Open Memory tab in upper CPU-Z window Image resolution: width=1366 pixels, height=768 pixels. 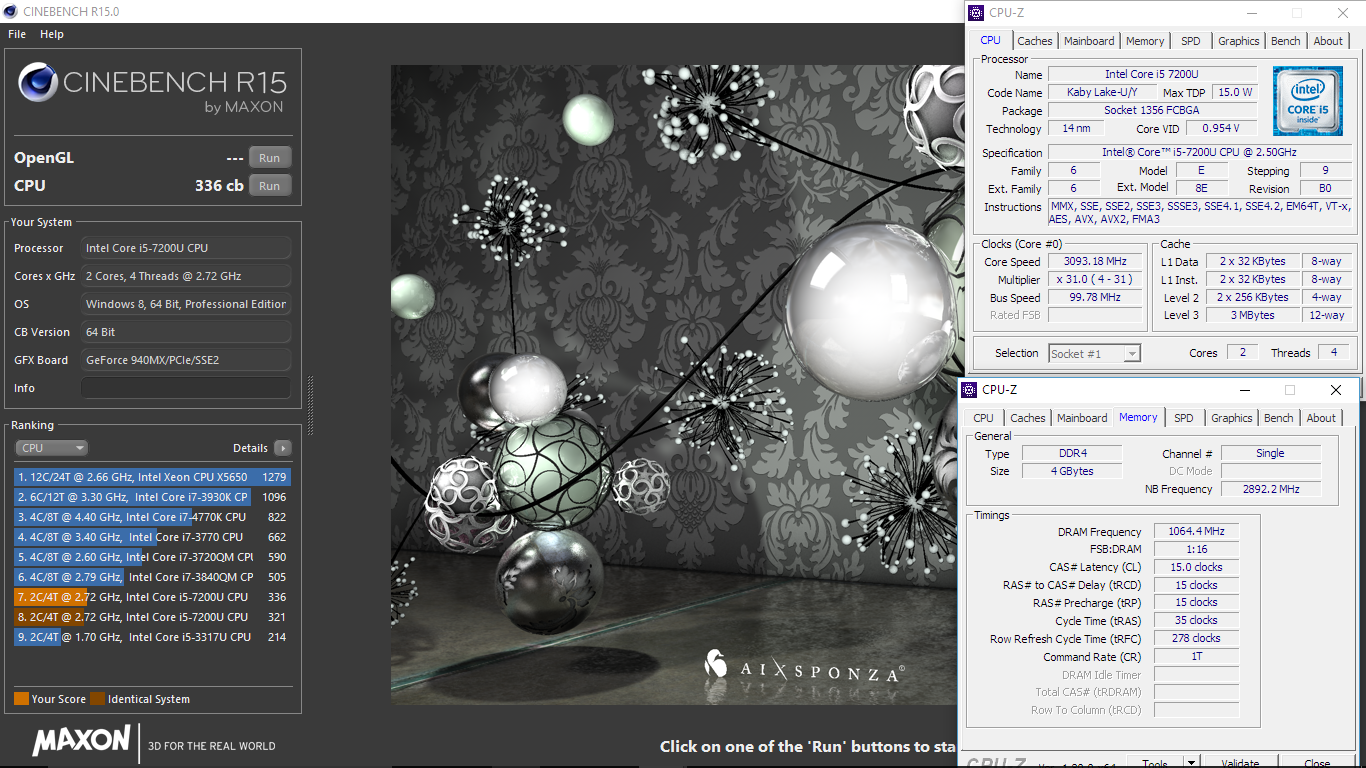(x=1145, y=41)
